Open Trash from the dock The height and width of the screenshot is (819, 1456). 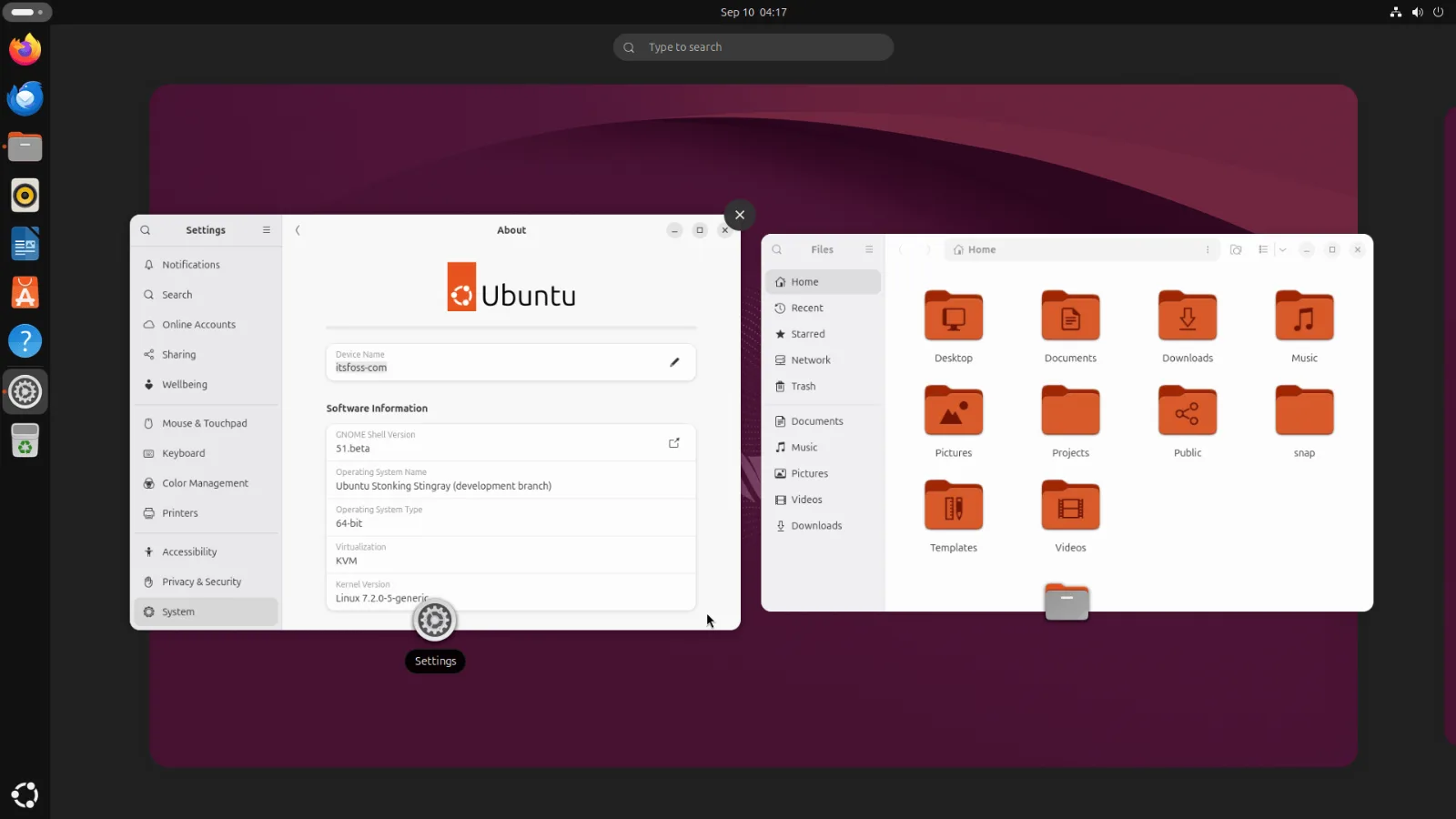(x=25, y=440)
